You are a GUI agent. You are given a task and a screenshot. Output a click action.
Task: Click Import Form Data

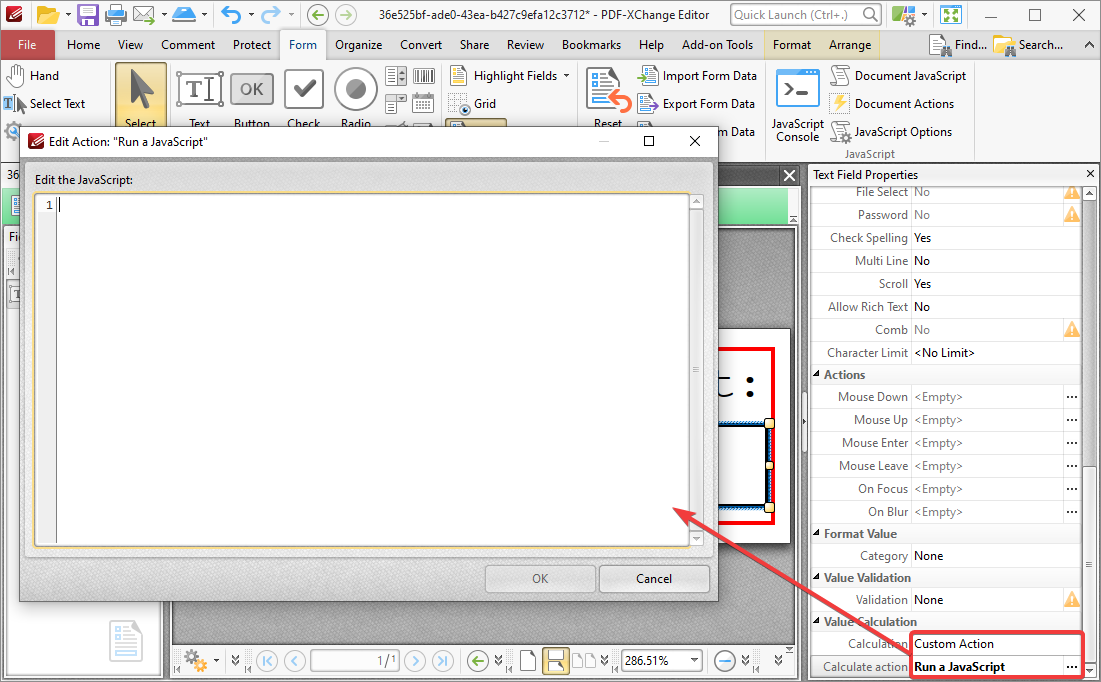point(697,75)
